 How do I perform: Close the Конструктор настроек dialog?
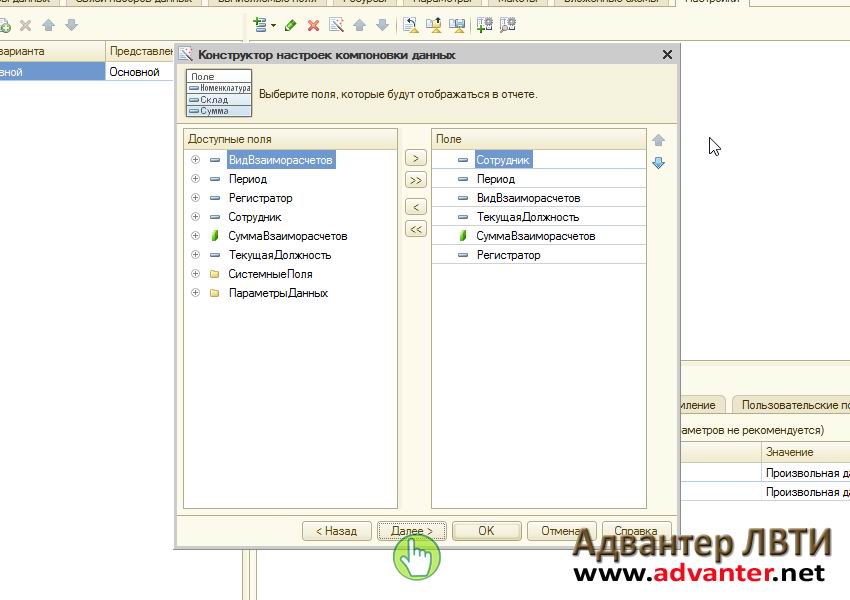tap(667, 55)
